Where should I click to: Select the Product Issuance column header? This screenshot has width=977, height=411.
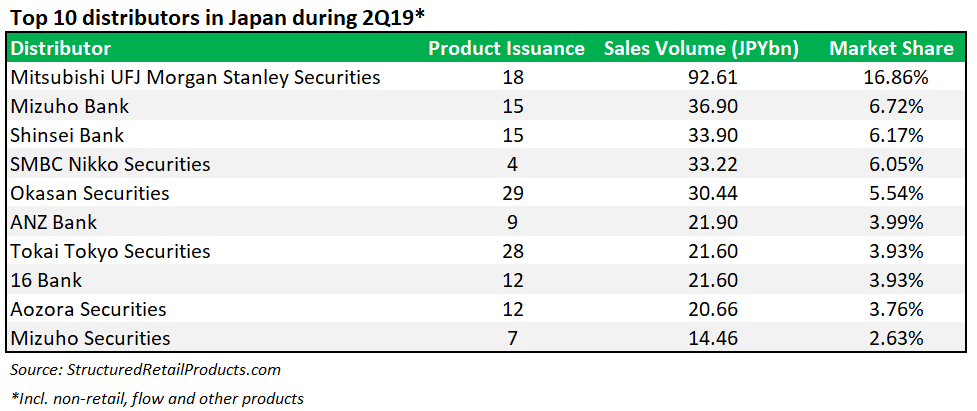[506, 48]
